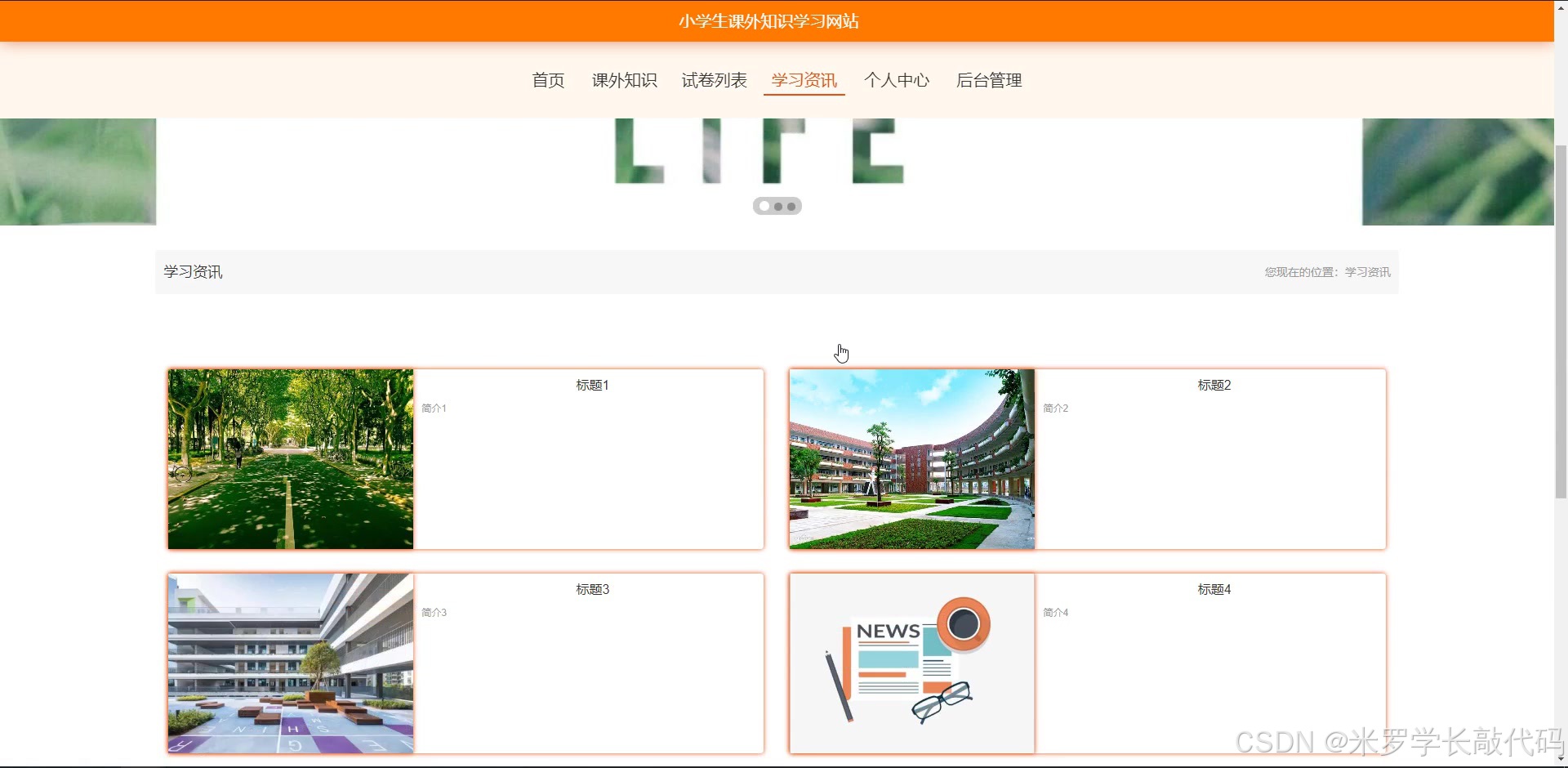Image resolution: width=1568 pixels, height=768 pixels.
Task: Click the red school building photo
Action: (911, 458)
